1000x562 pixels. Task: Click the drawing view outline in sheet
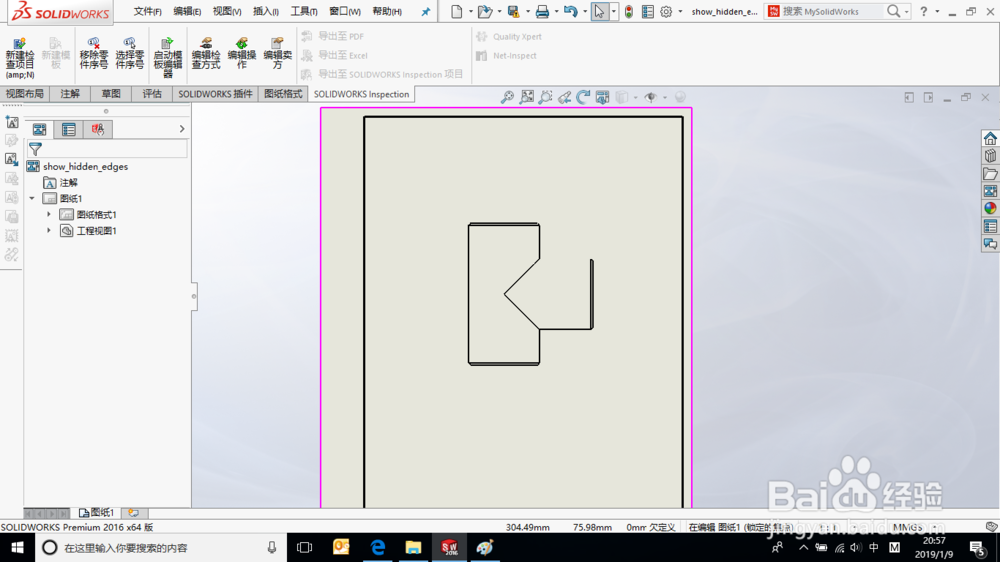tap(530, 294)
